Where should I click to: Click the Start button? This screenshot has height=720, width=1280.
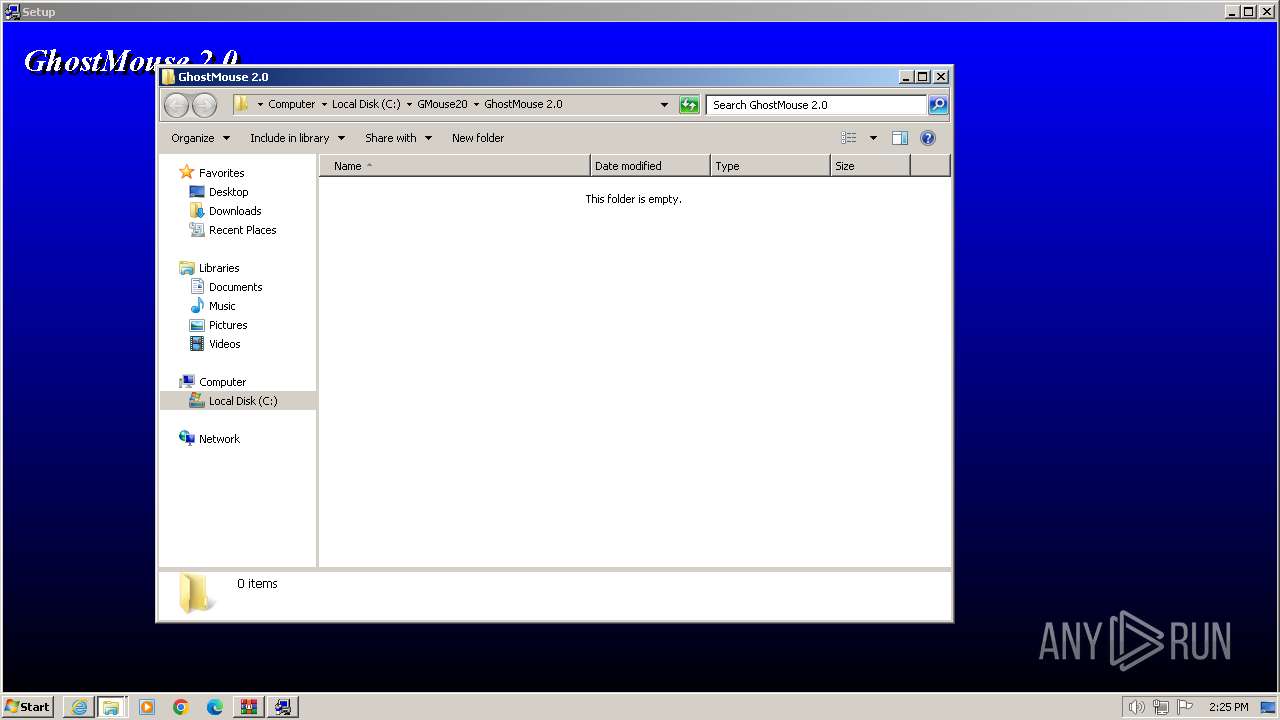click(27, 706)
